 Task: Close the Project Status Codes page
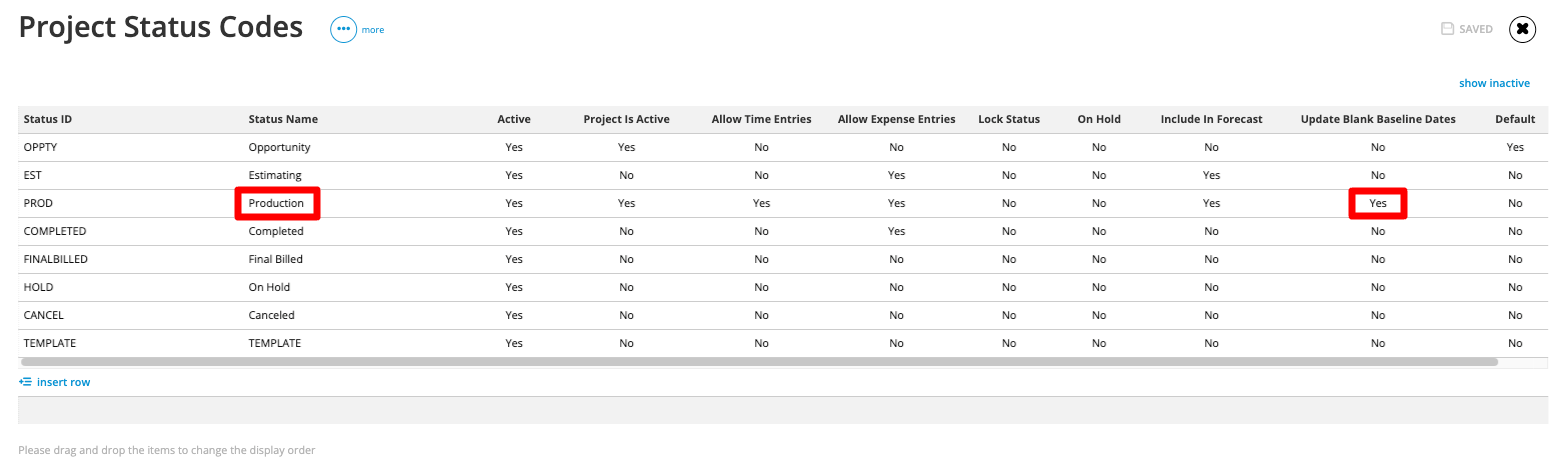tap(1522, 29)
